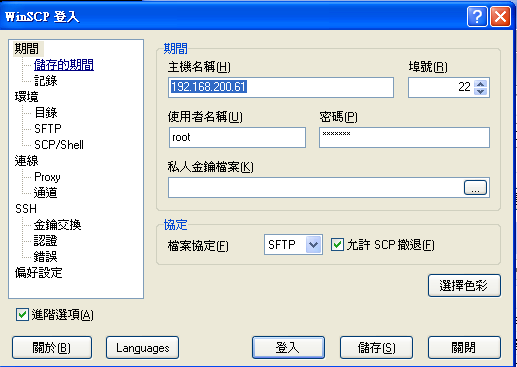The image size is (517, 367).
Task: Open 偏好設定 preferences tree node
Action: (x=39, y=273)
